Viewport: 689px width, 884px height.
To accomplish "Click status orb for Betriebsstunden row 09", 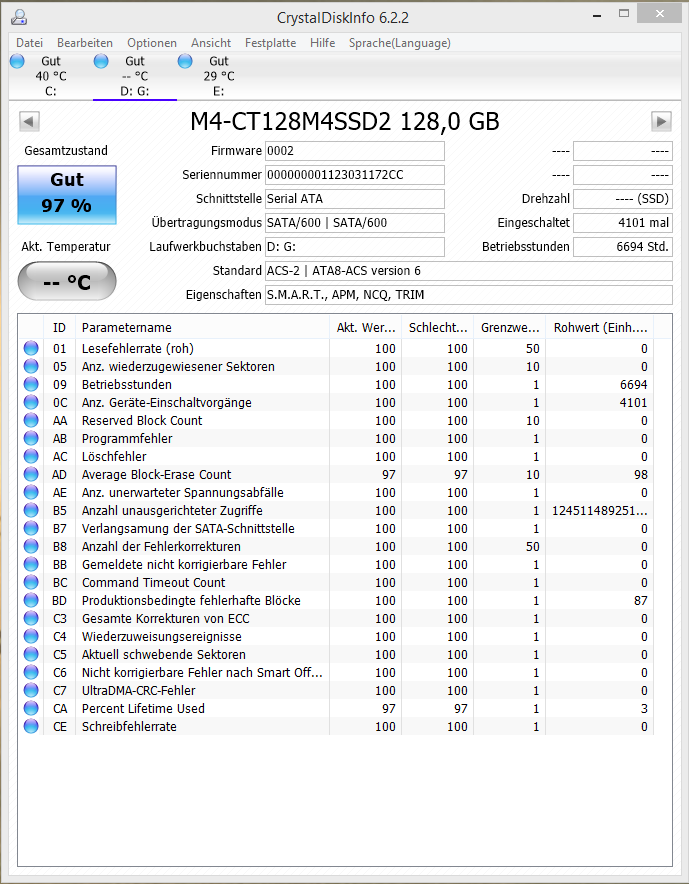I will point(31,384).
